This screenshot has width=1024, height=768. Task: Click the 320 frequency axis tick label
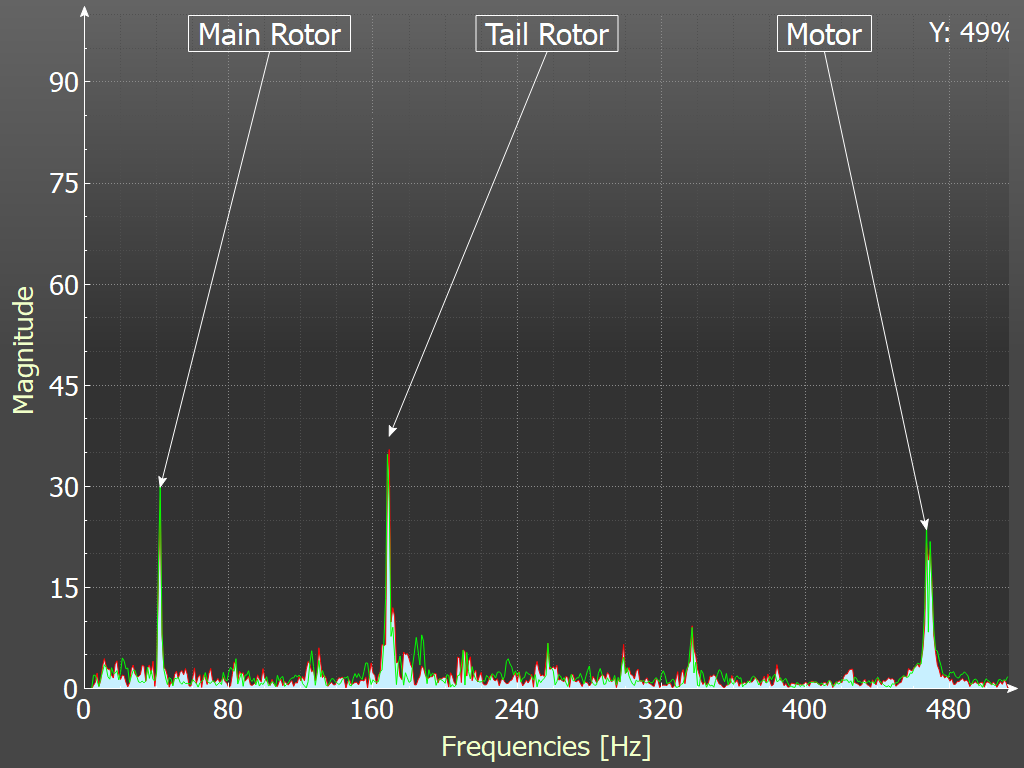point(660,710)
